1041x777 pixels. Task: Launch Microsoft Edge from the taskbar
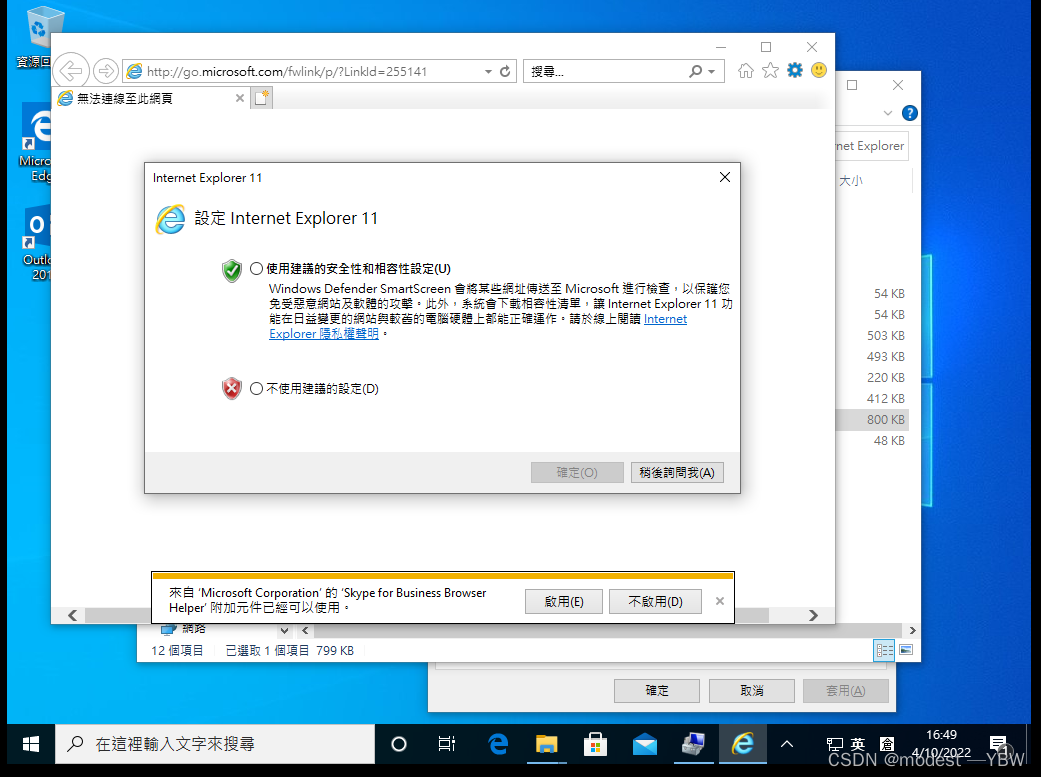pyautogui.click(x=498, y=744)
